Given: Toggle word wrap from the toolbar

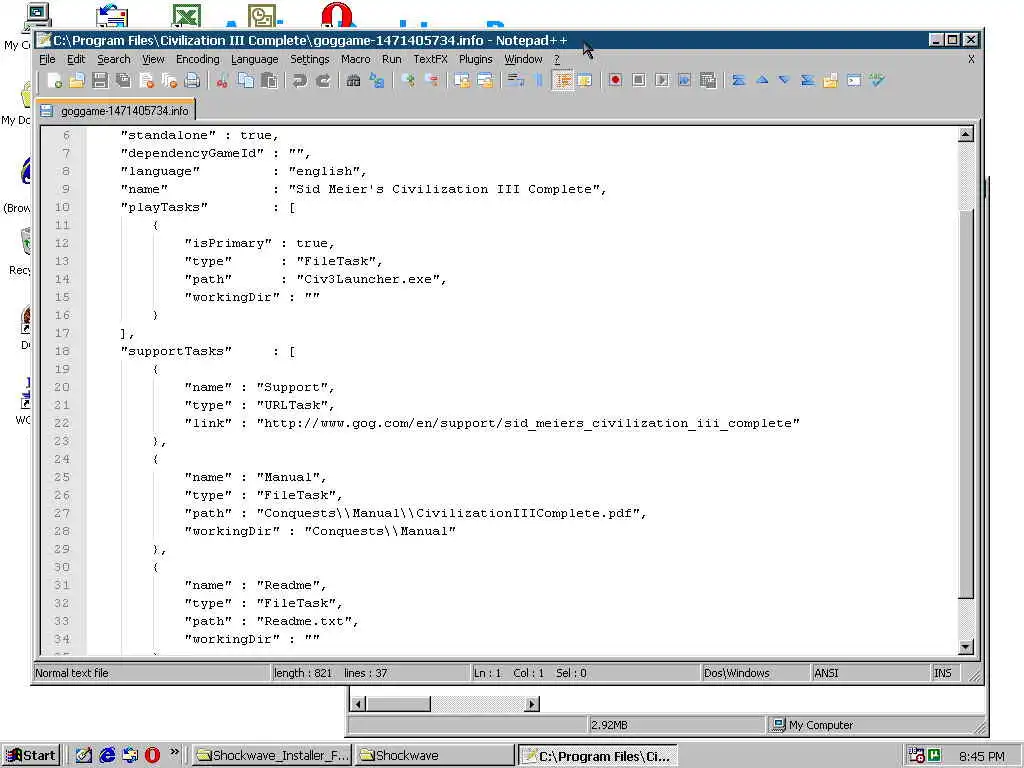Looking at the screenshot, I should [x=516, y=80].
